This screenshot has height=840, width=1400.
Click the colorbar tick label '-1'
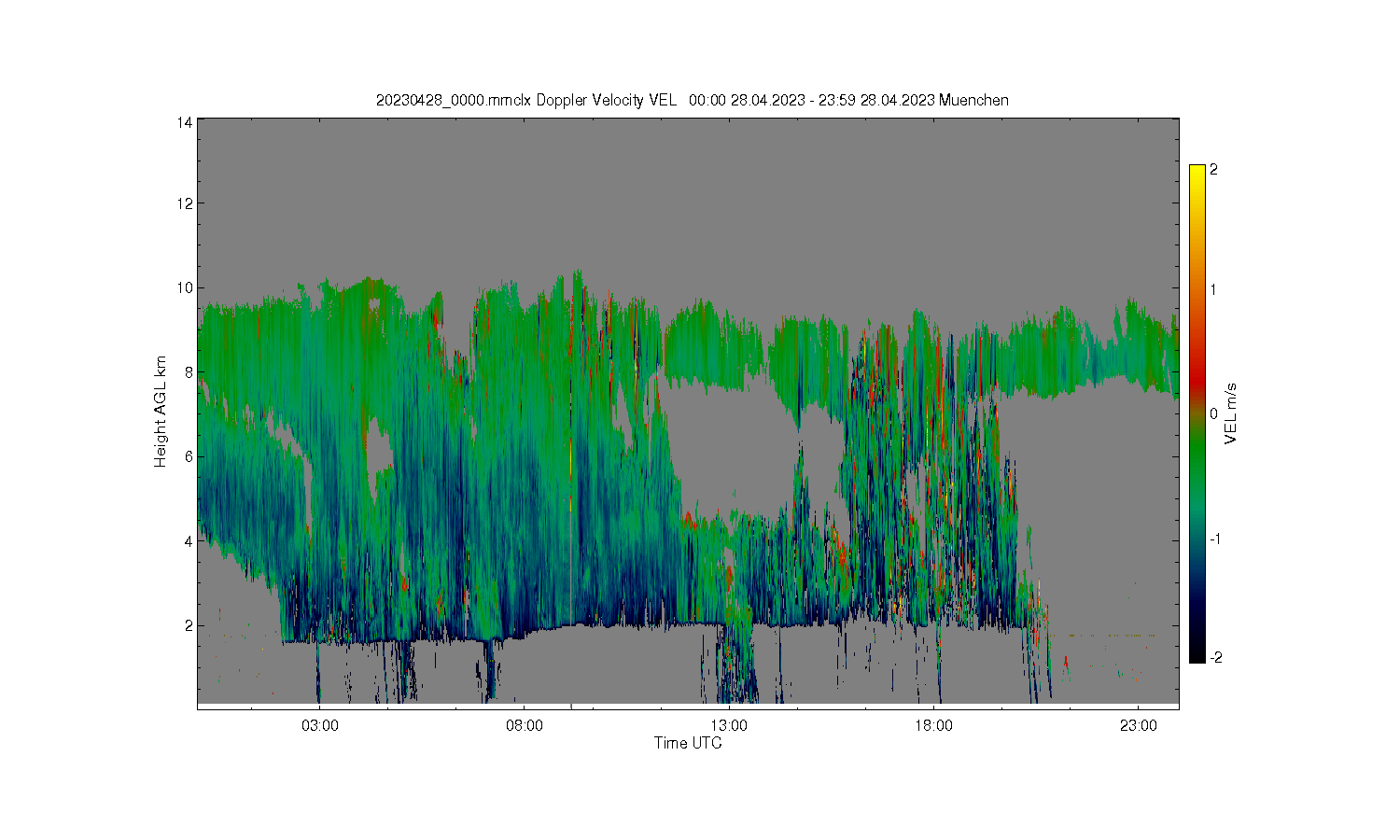pos(1215,539)
